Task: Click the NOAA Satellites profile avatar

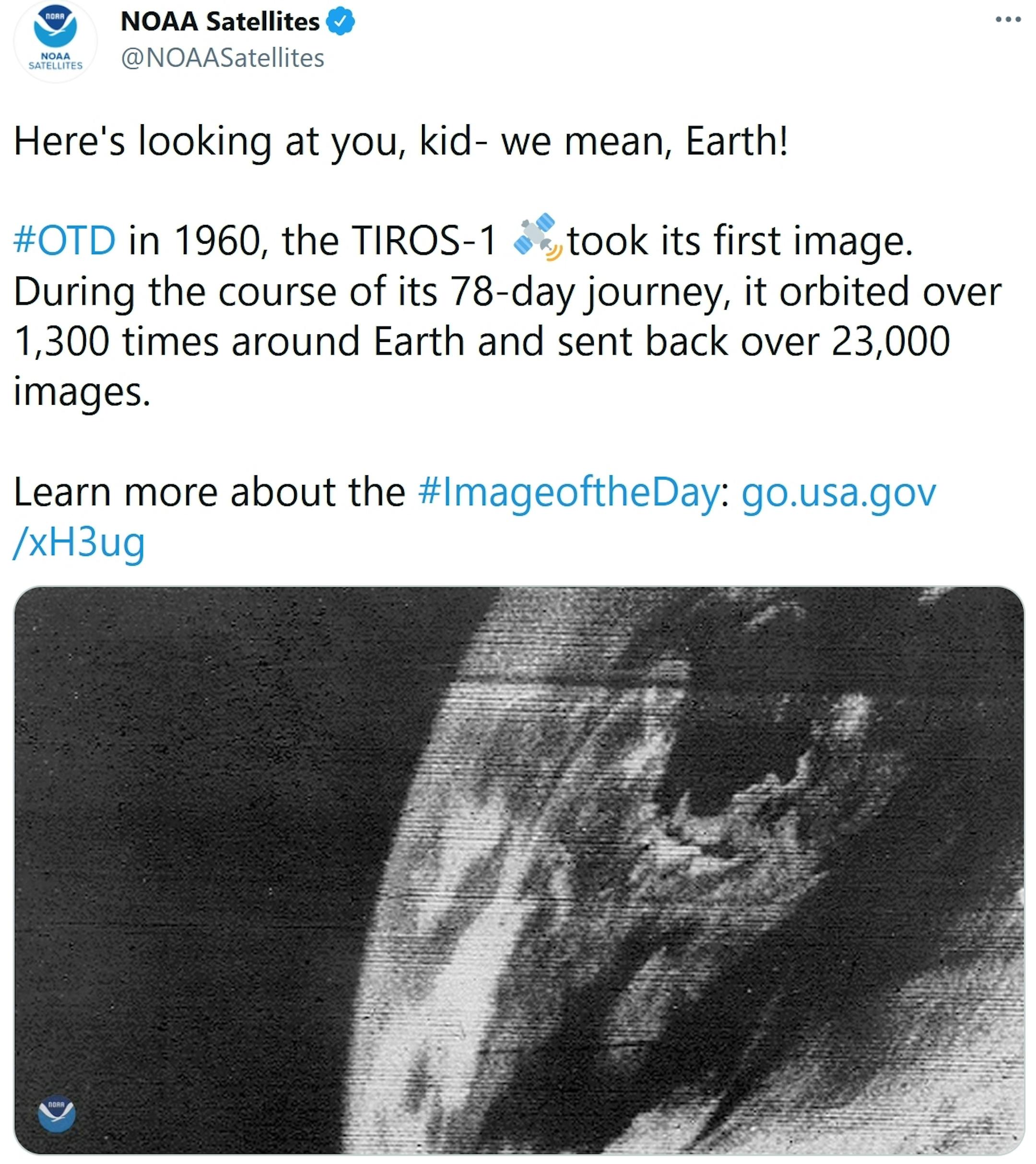Action: [55, 41]
